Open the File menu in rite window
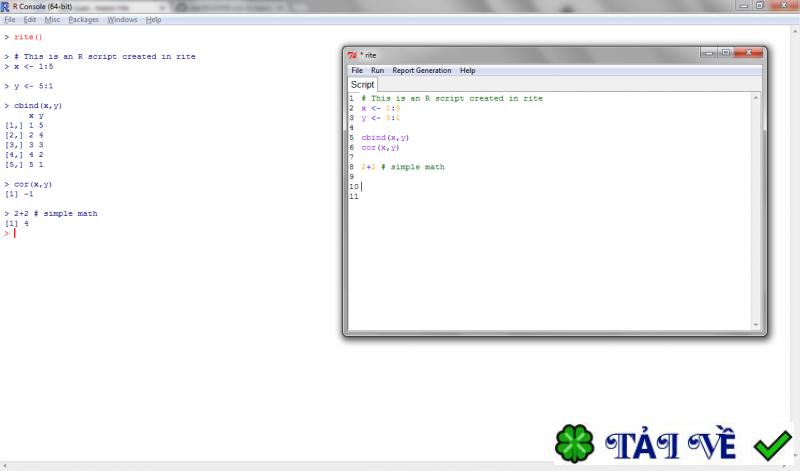 point(357,70)
